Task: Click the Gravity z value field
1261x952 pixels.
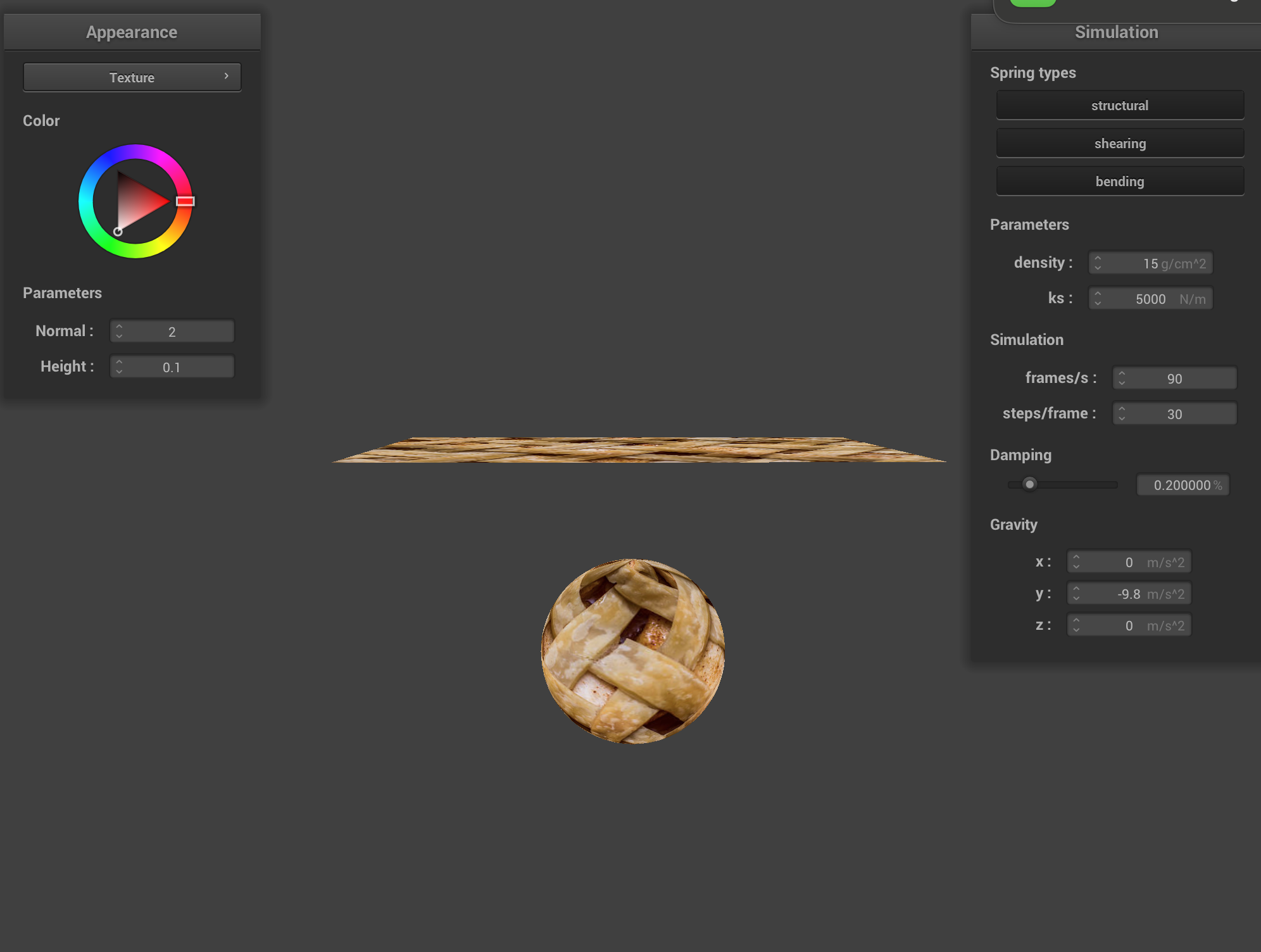Action: click(x=1129, y=625)
